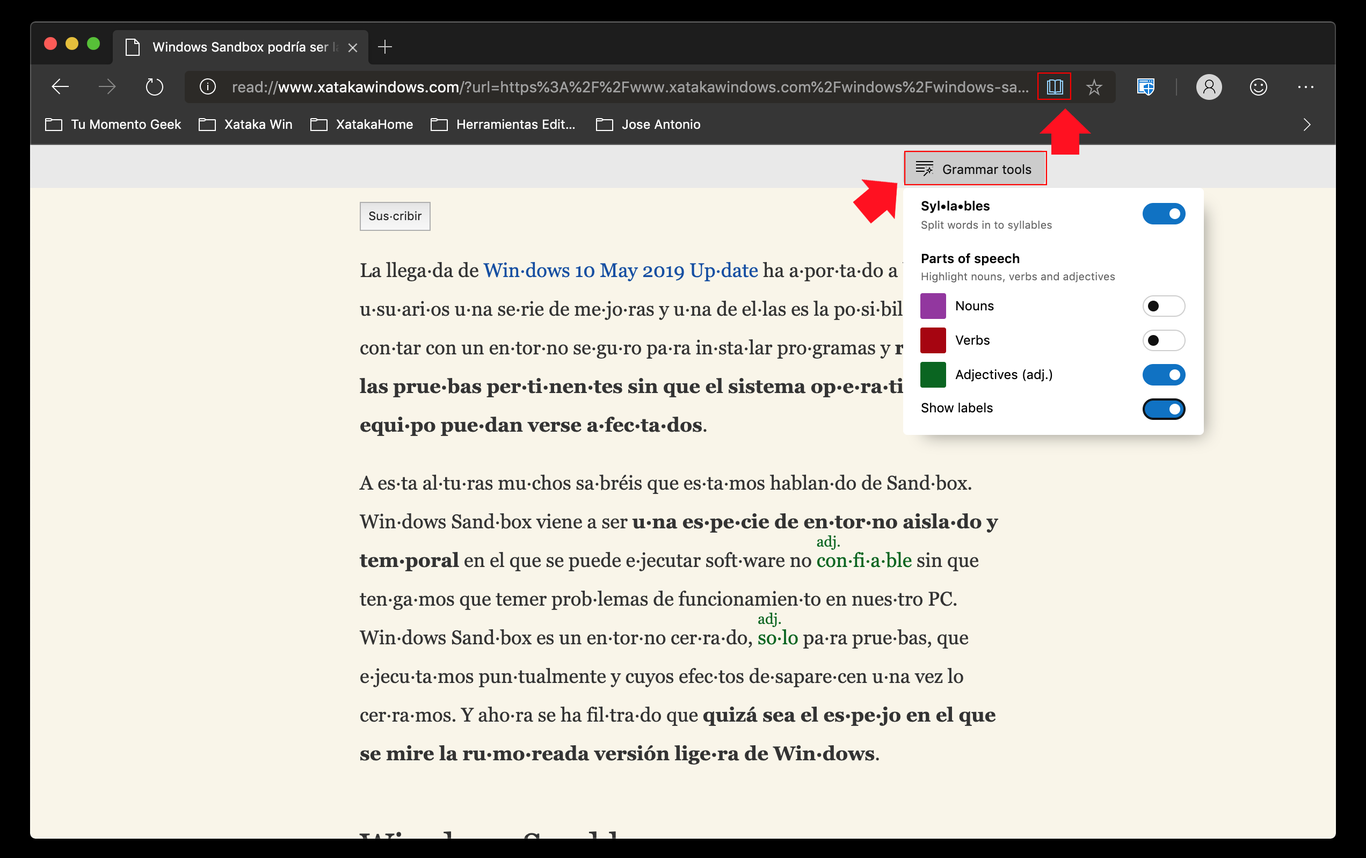Screen dimensions: 1366x858
Task: Expand the bookmarks bar overflow chevron
Action: click(x=1306, y=124)
